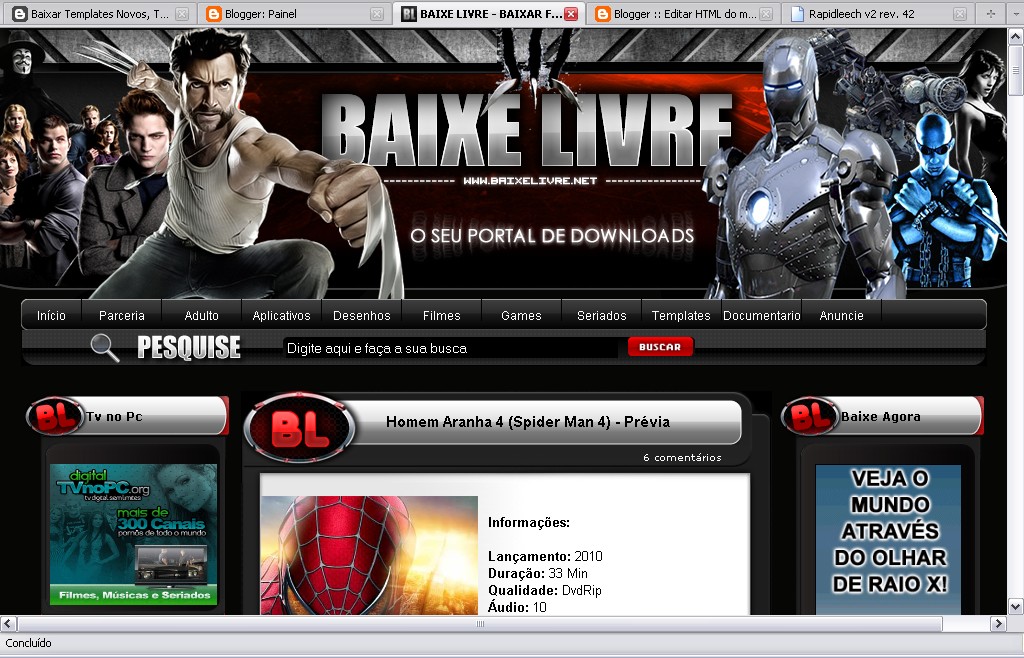The width and height of the screenshot is (1024, 658).
Task: Open Seriados category
Action: point(601,315)
